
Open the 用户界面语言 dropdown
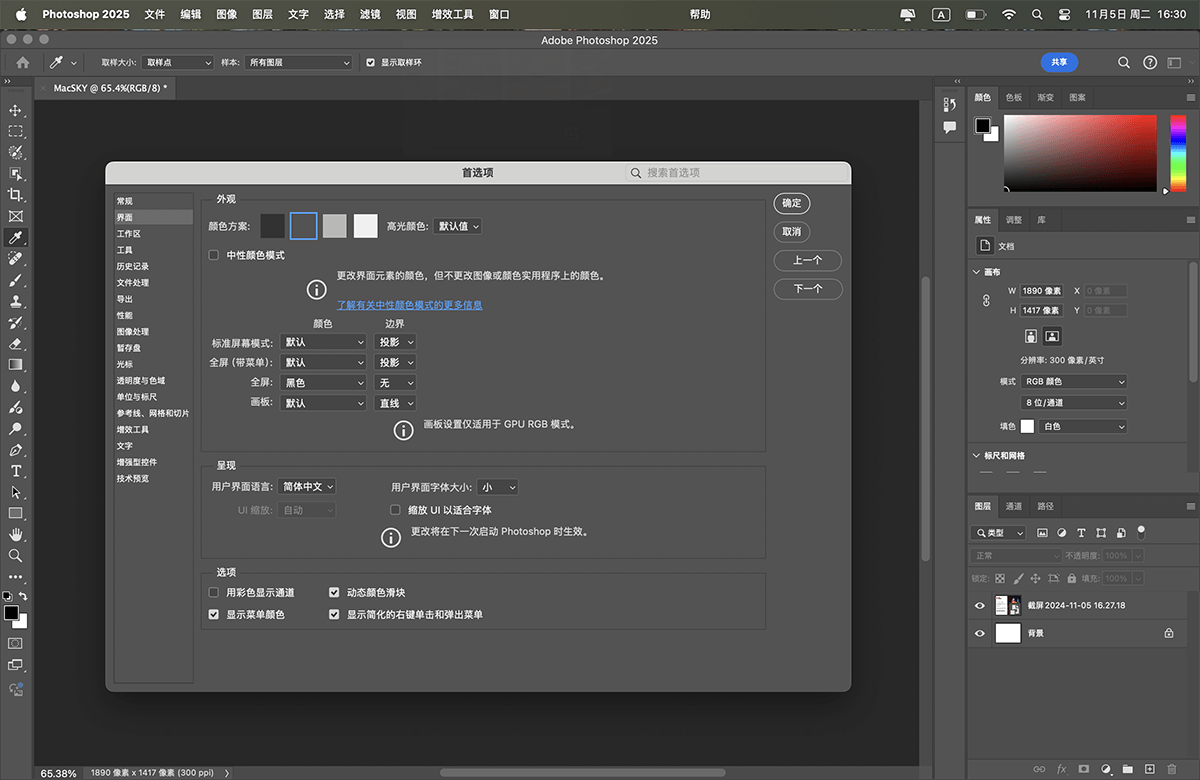click(x=307, y=487)
